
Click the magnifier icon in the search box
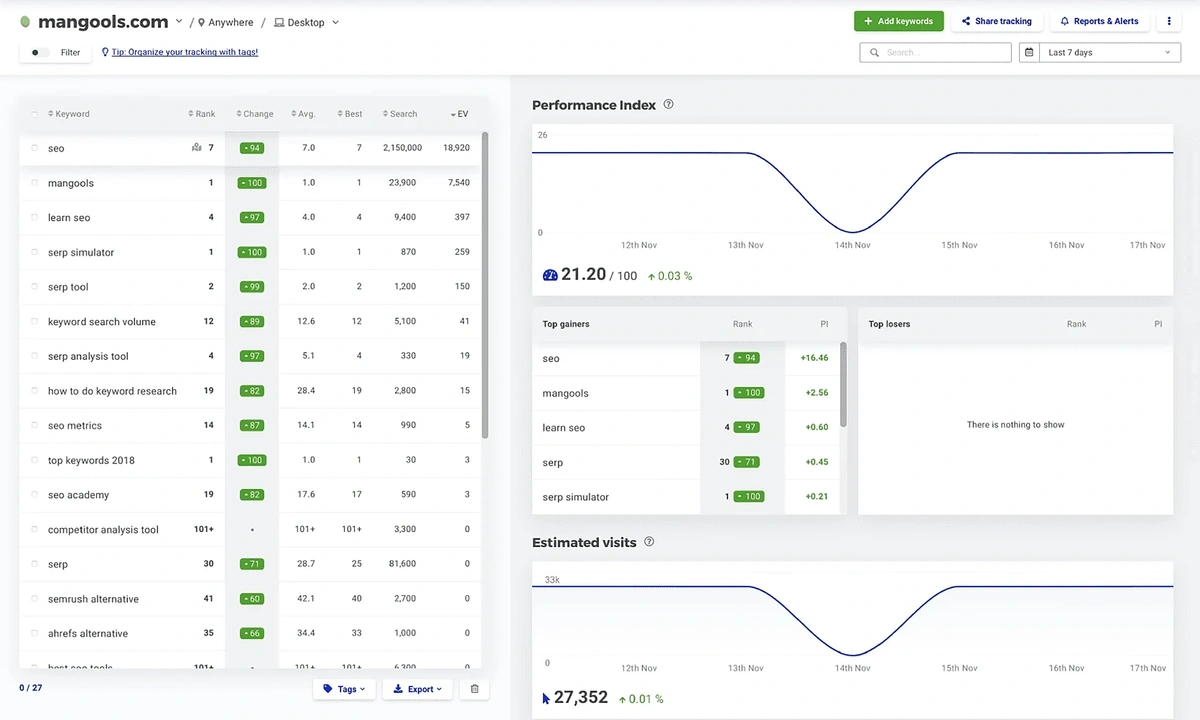coord(875,52)
